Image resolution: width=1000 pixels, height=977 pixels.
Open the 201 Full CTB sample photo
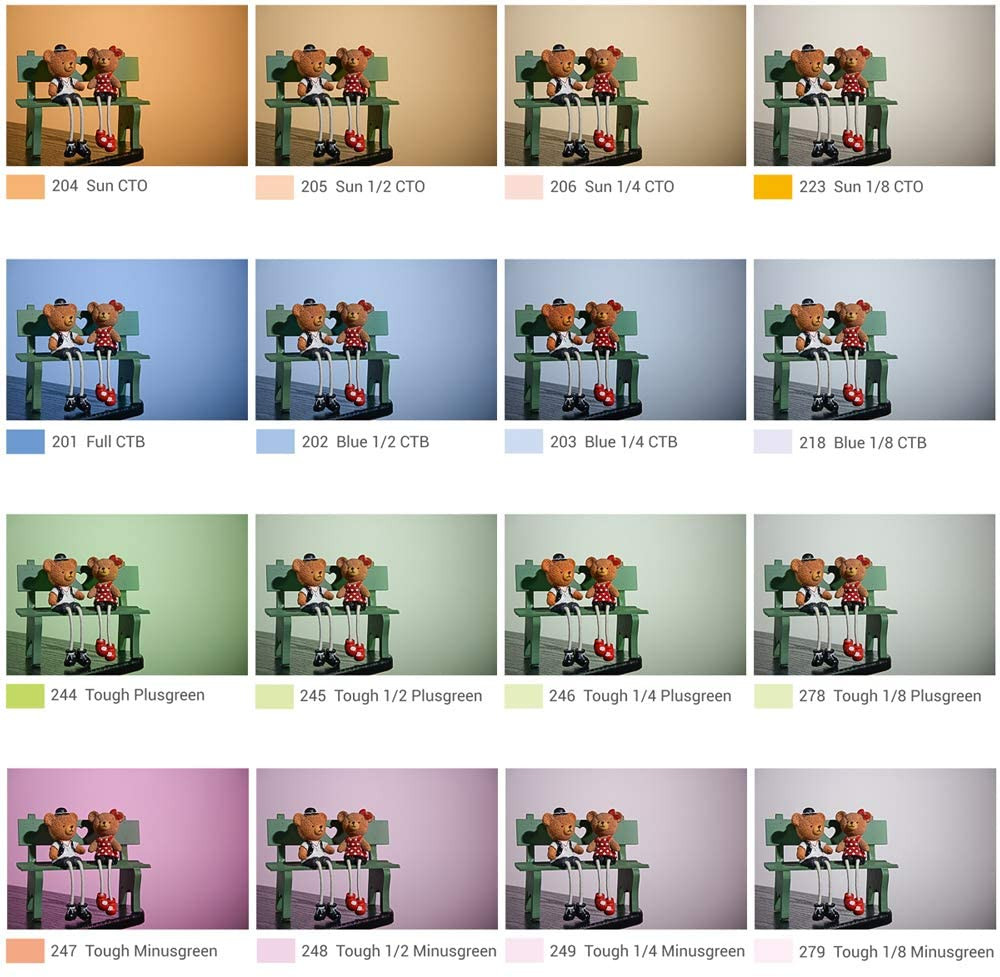pos(127,339)
